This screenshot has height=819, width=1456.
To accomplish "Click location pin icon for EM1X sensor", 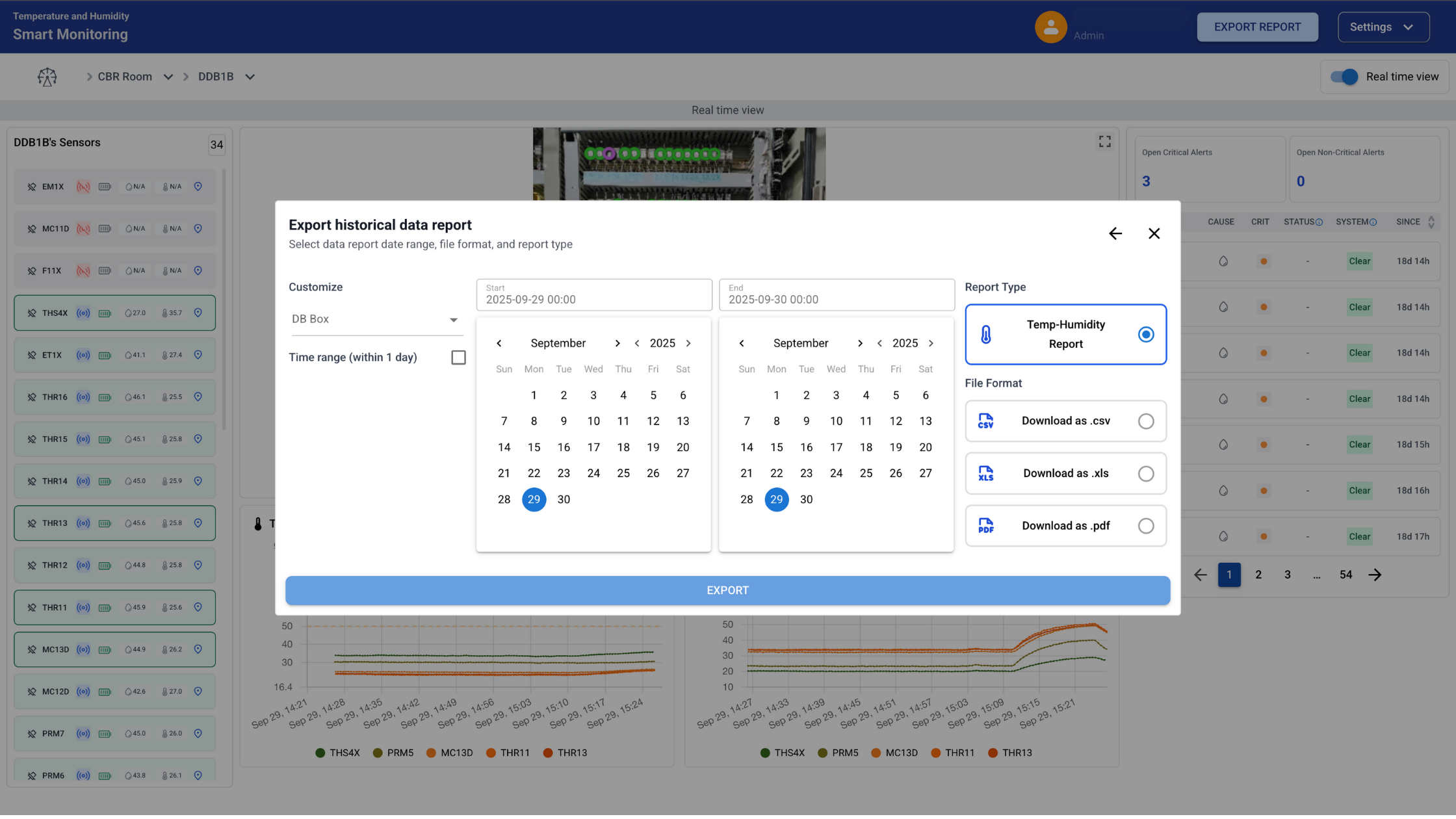I will (198, 187).
